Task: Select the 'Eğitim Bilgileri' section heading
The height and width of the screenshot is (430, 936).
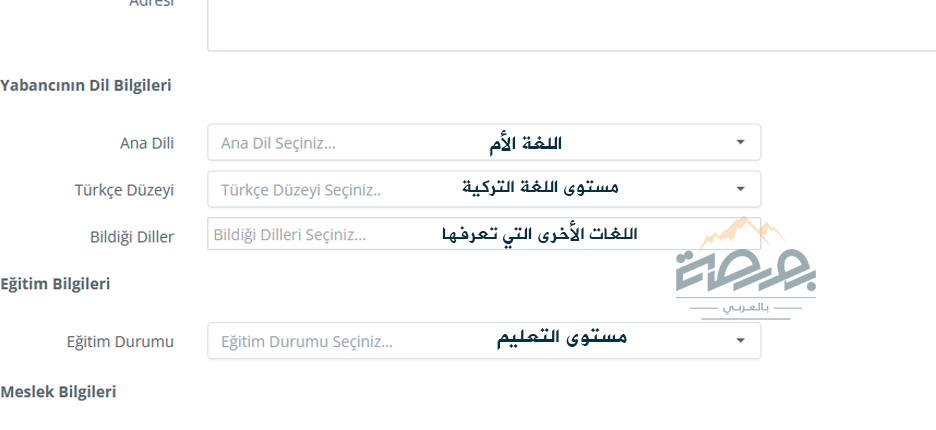Action: (x=55, y=283)
